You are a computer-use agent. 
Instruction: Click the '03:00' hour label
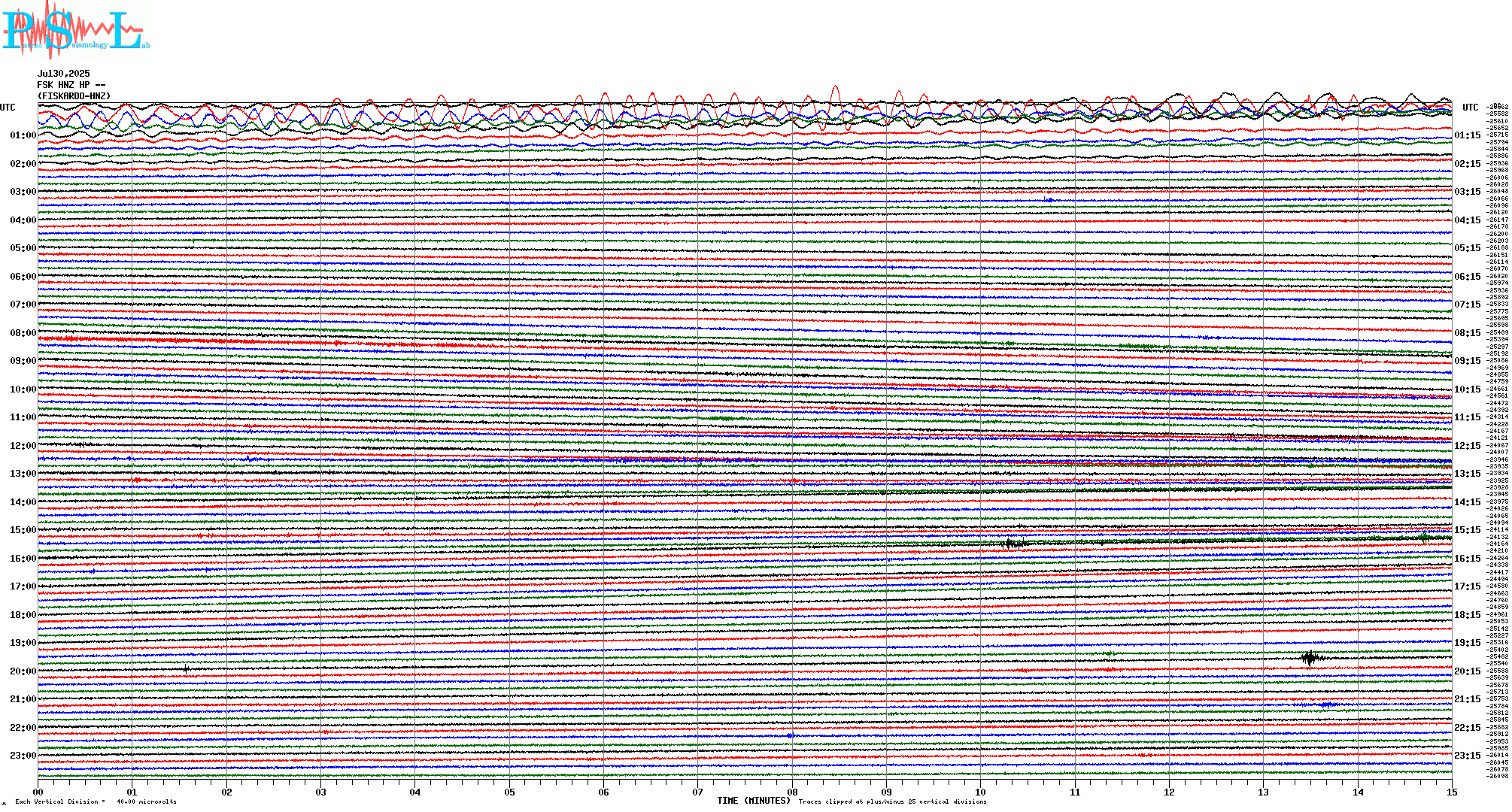click(23, 192)
